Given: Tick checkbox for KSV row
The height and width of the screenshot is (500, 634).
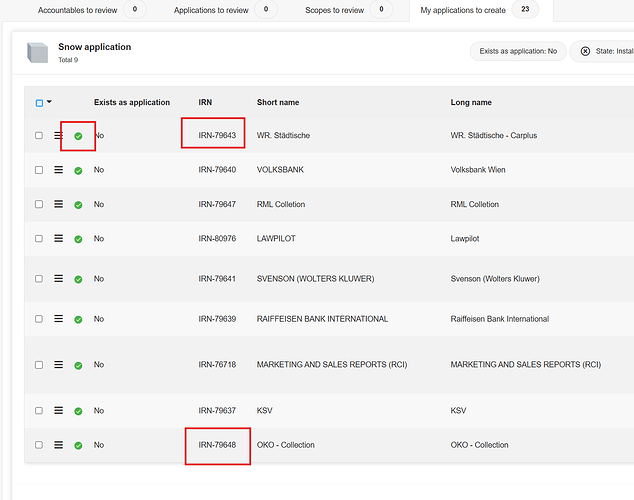Looking at the screenshot, I should [39, 411].
